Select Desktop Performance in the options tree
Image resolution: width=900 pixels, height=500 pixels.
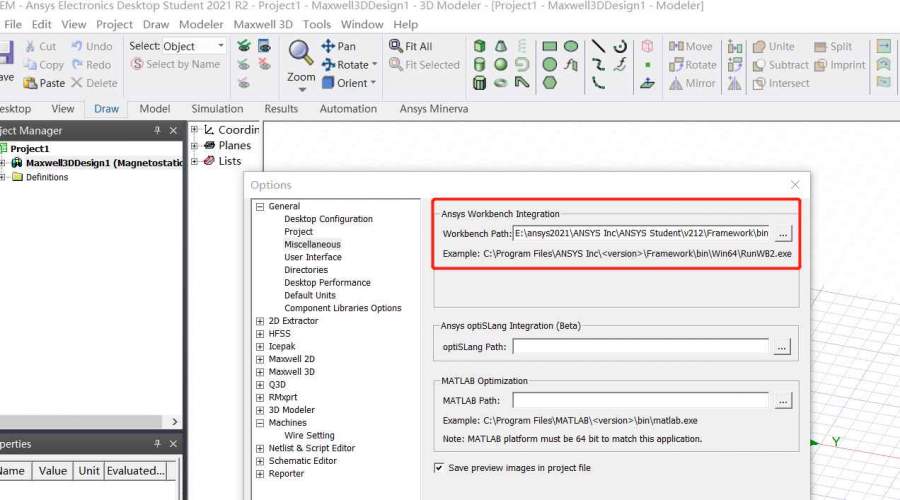(x=327, y=283)
